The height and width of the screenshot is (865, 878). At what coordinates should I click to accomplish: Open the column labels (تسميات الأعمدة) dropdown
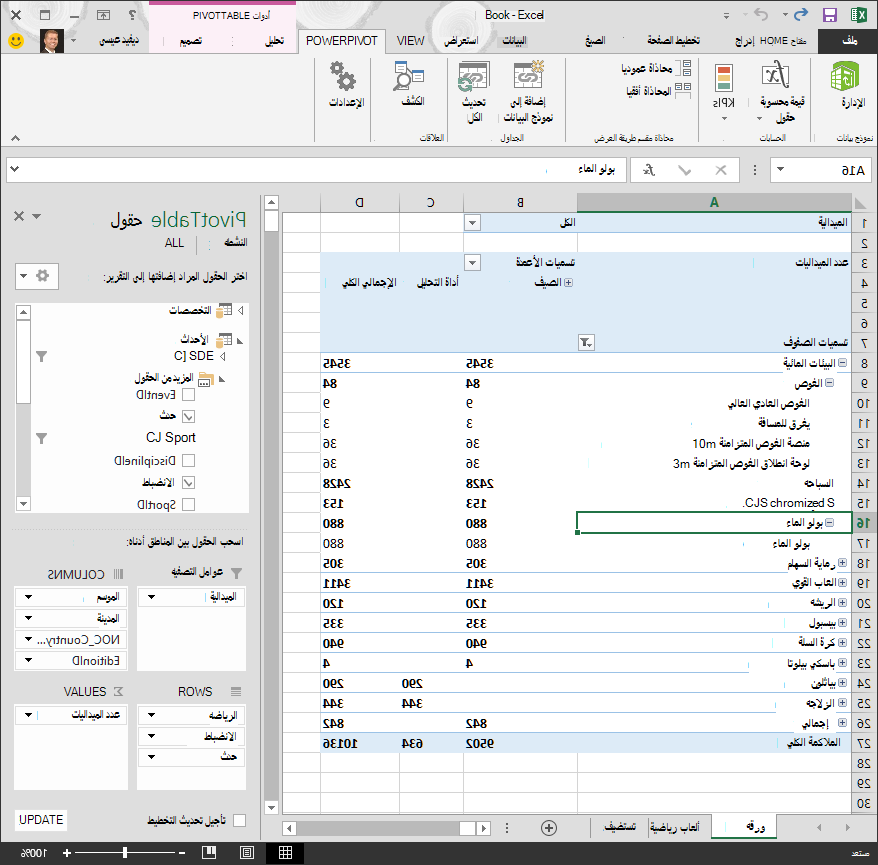click(473, 263)
